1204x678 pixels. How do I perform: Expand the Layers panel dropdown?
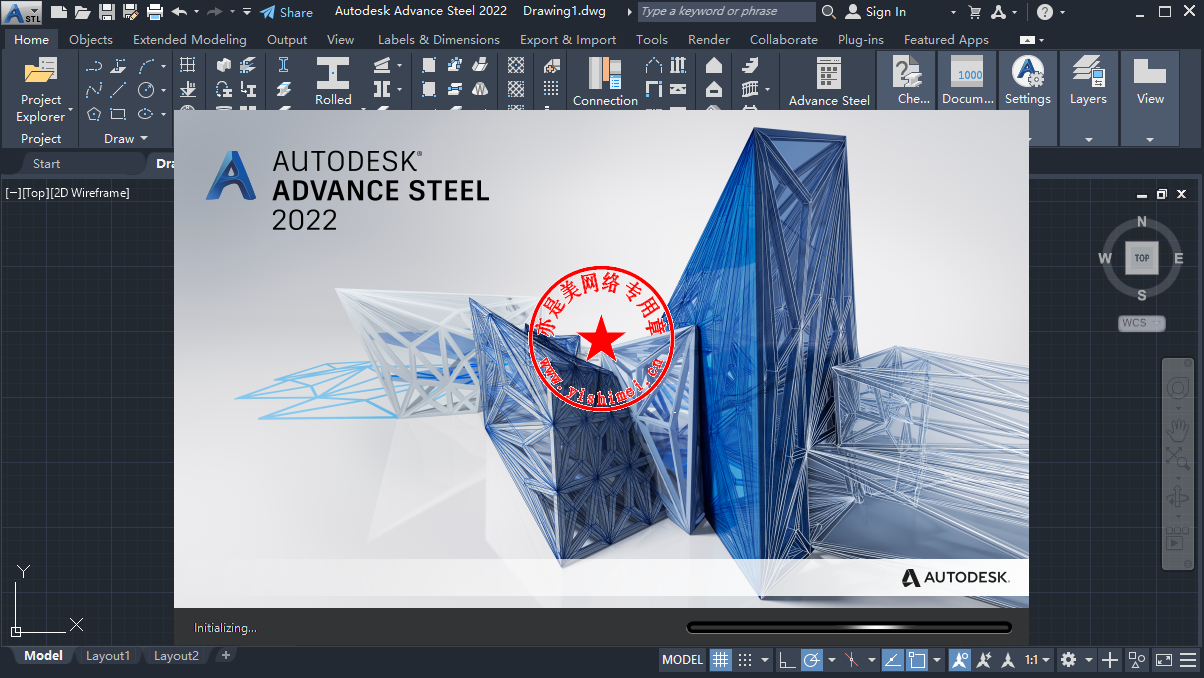[1088, 139]
